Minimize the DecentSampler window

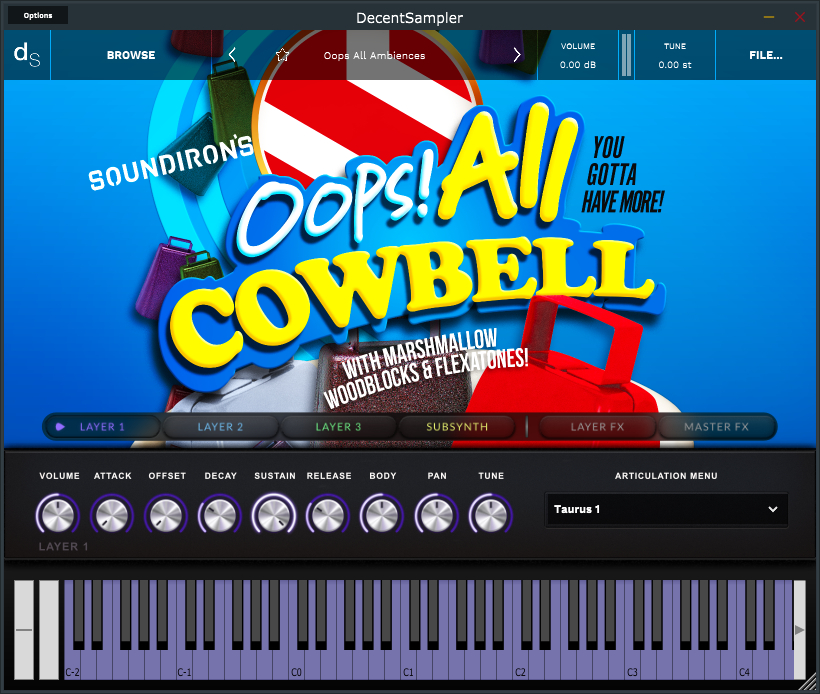(x=769, y=17)
